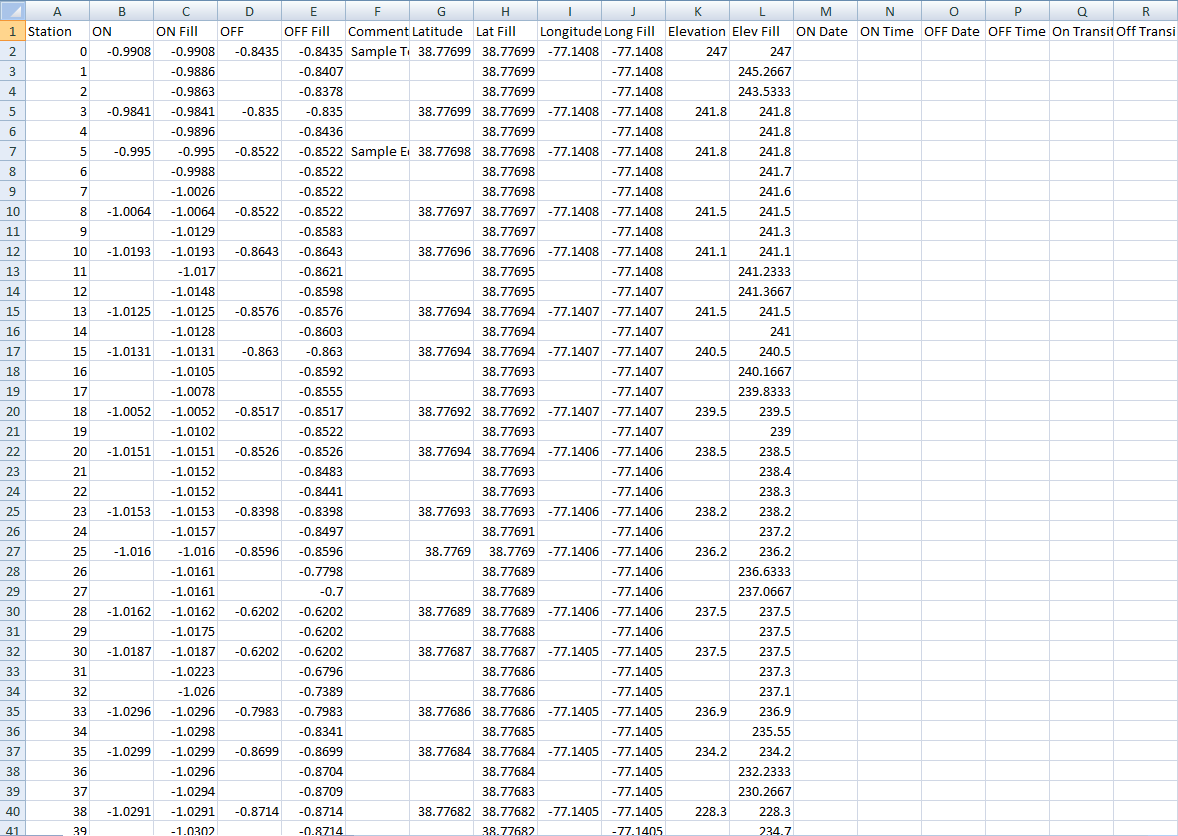Select the Comment cell in row 2
This screenshot has height=836, width=1178.
point(378,51)
